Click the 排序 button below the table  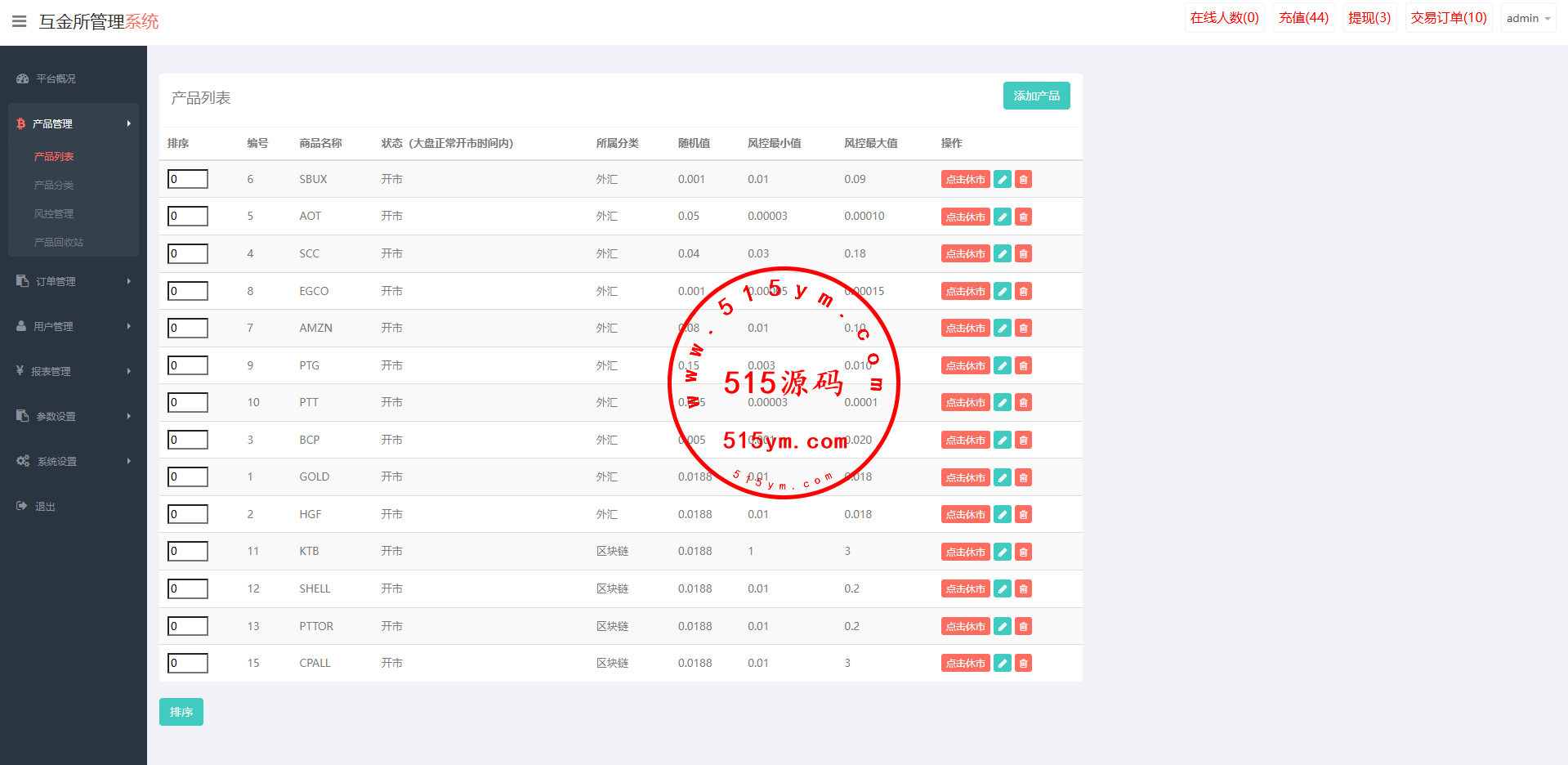(x=181, y=712)
